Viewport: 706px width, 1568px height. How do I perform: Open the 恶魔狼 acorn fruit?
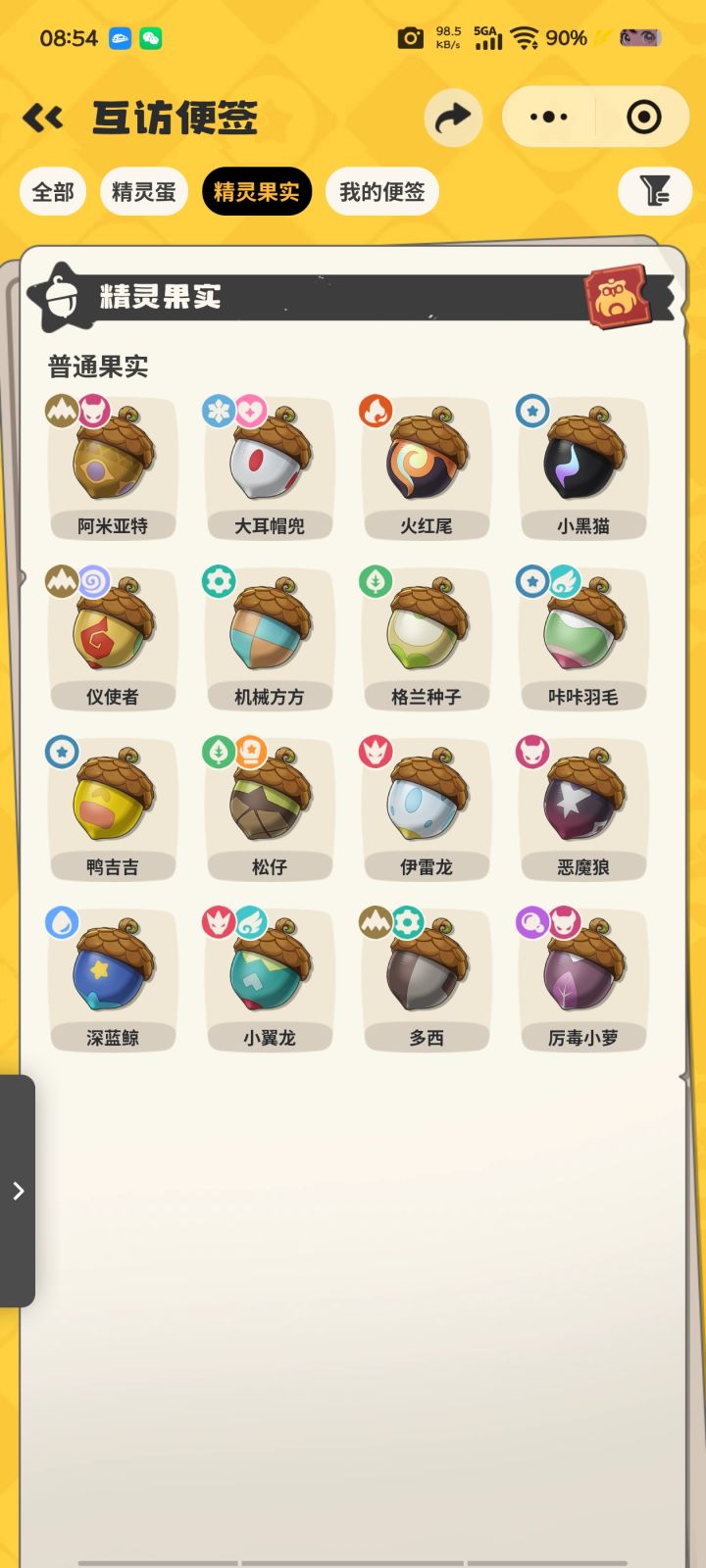point(583,809)
